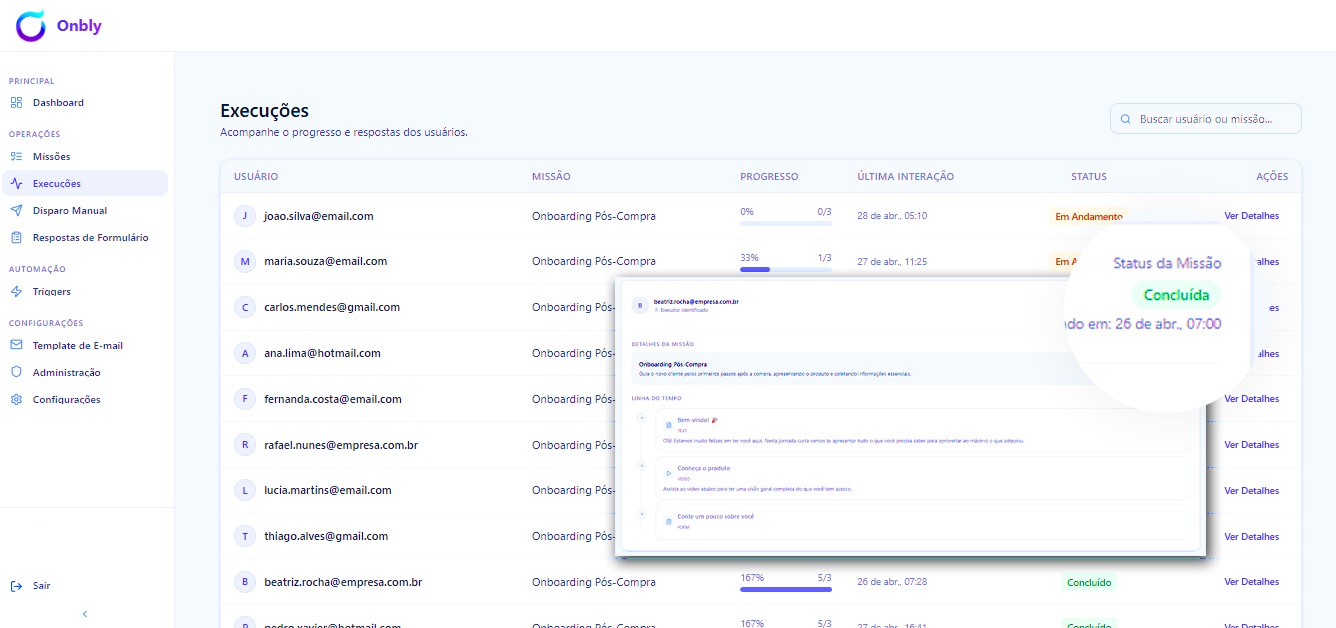
Task: Select email fernanda.costa@email.com
Action: tap(333, 399)
